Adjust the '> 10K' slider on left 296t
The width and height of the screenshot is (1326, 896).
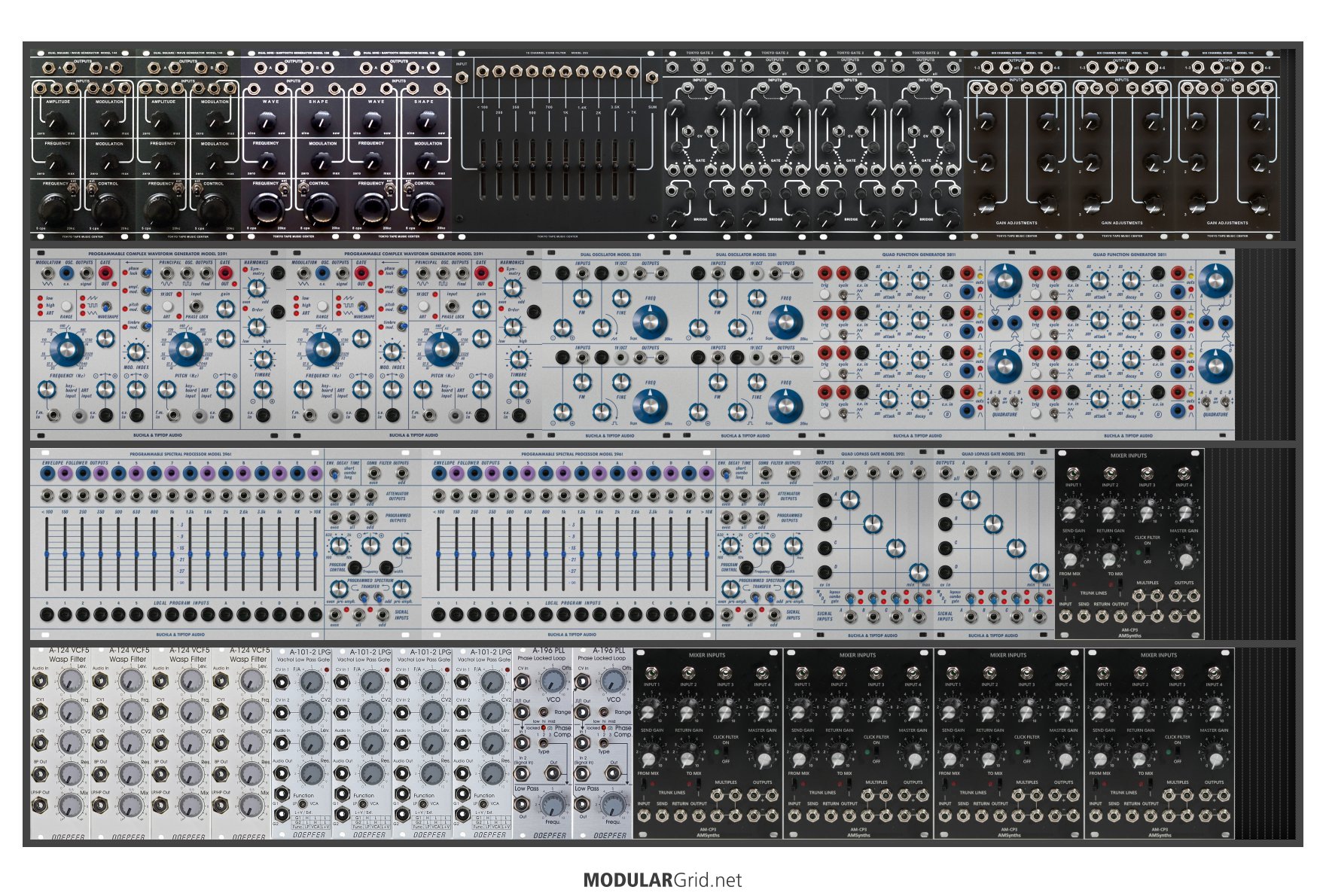click(x=315, y=554)
